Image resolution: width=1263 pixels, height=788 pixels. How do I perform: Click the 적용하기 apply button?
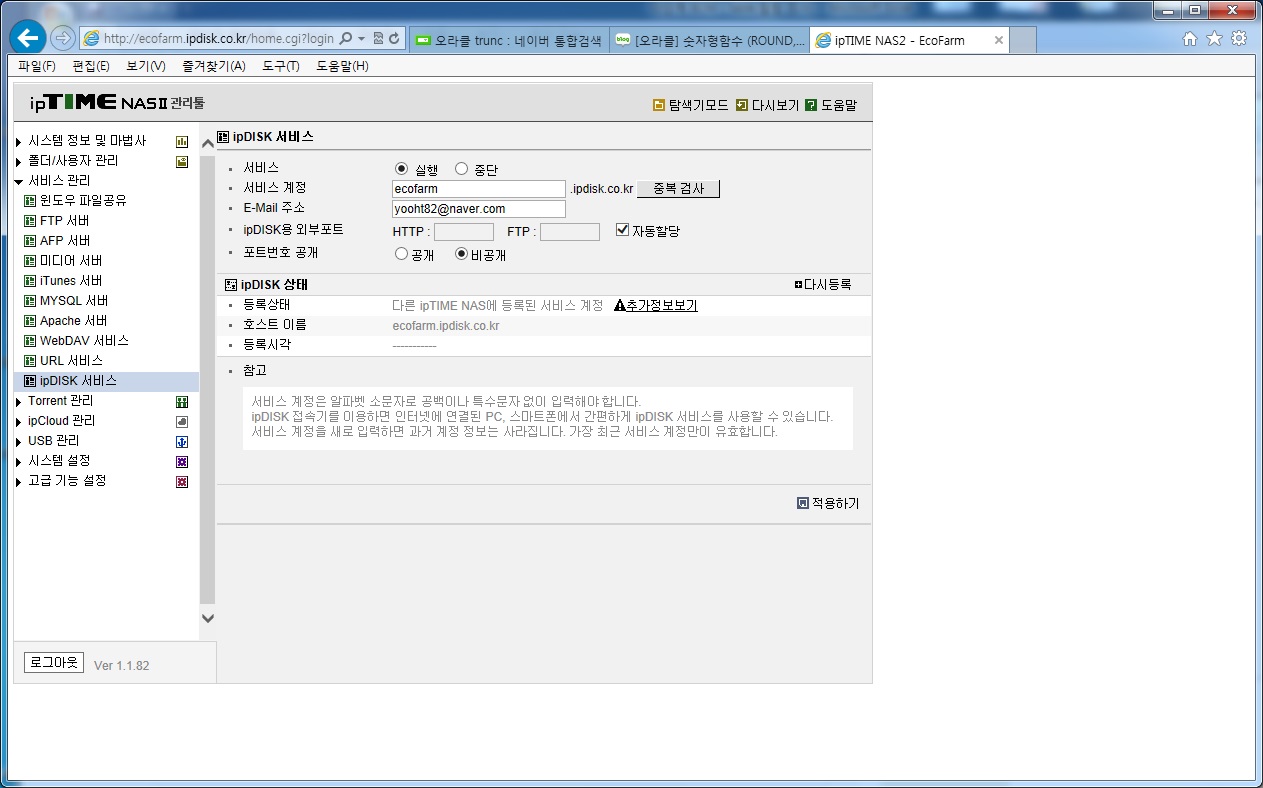(828, 504)
